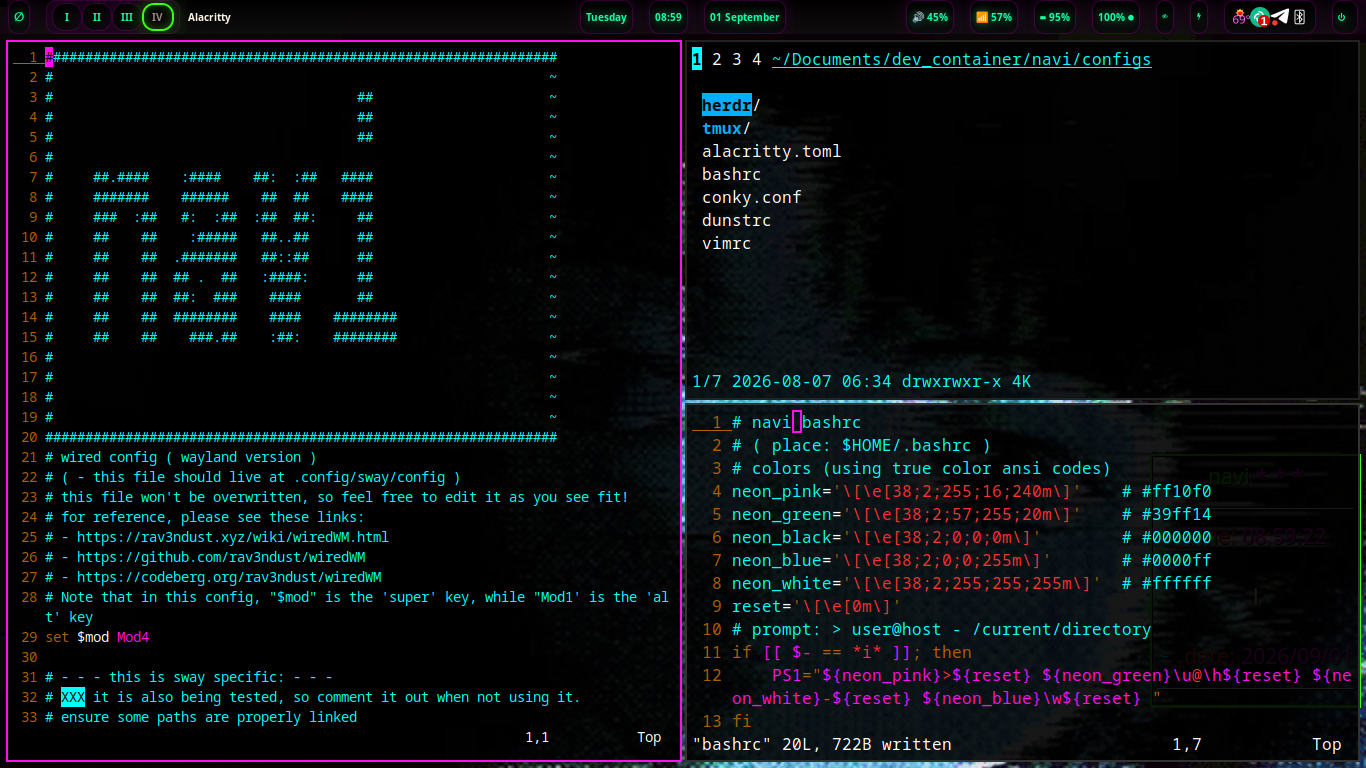1366x768 pixels.
Task: Click the 'if [[ $- == *i* ]]; then' line
Action: click(x=851, y=652)
